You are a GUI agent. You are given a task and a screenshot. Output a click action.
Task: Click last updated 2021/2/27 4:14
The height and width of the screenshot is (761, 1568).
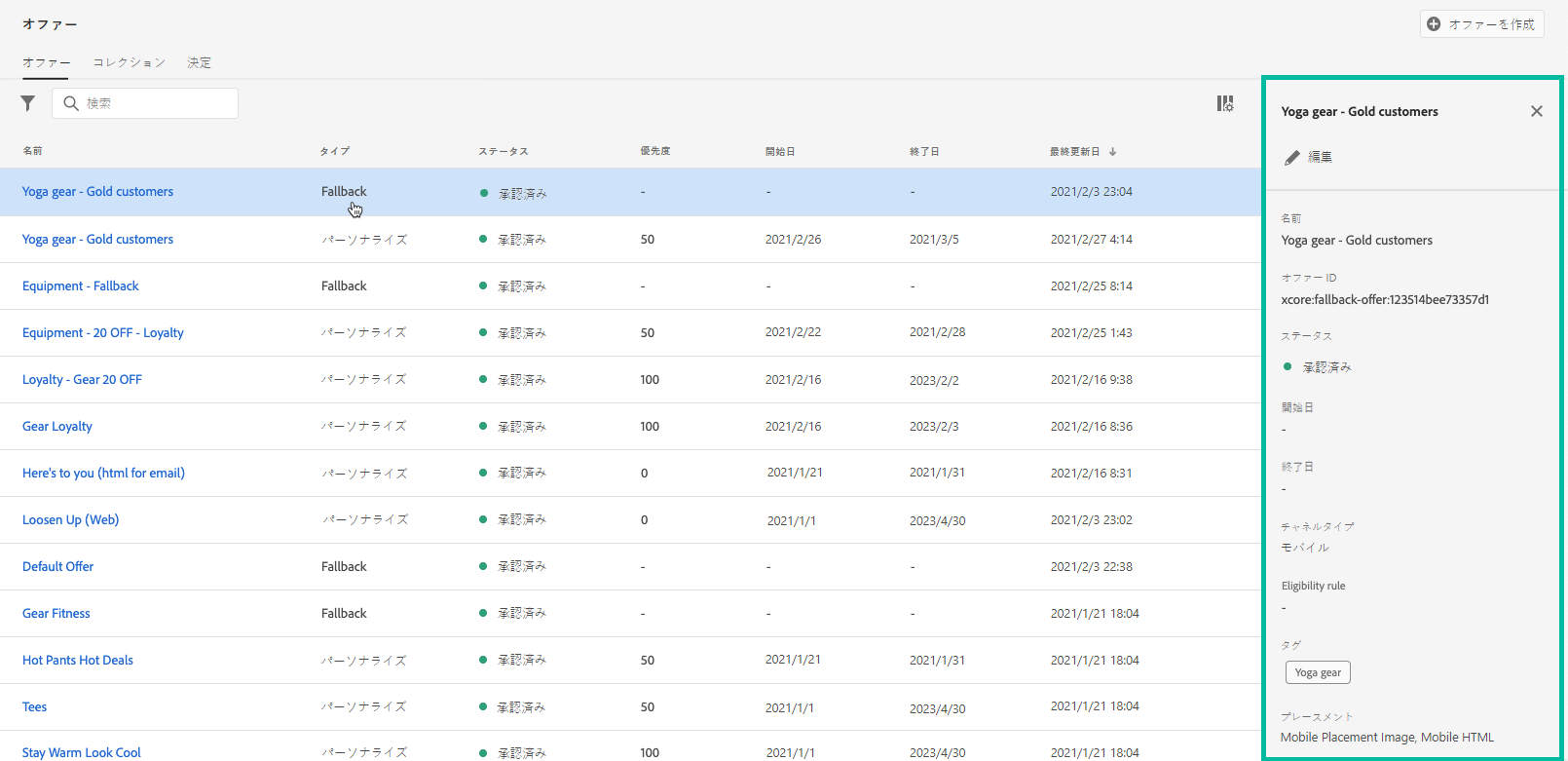(x=1091, y=240)
